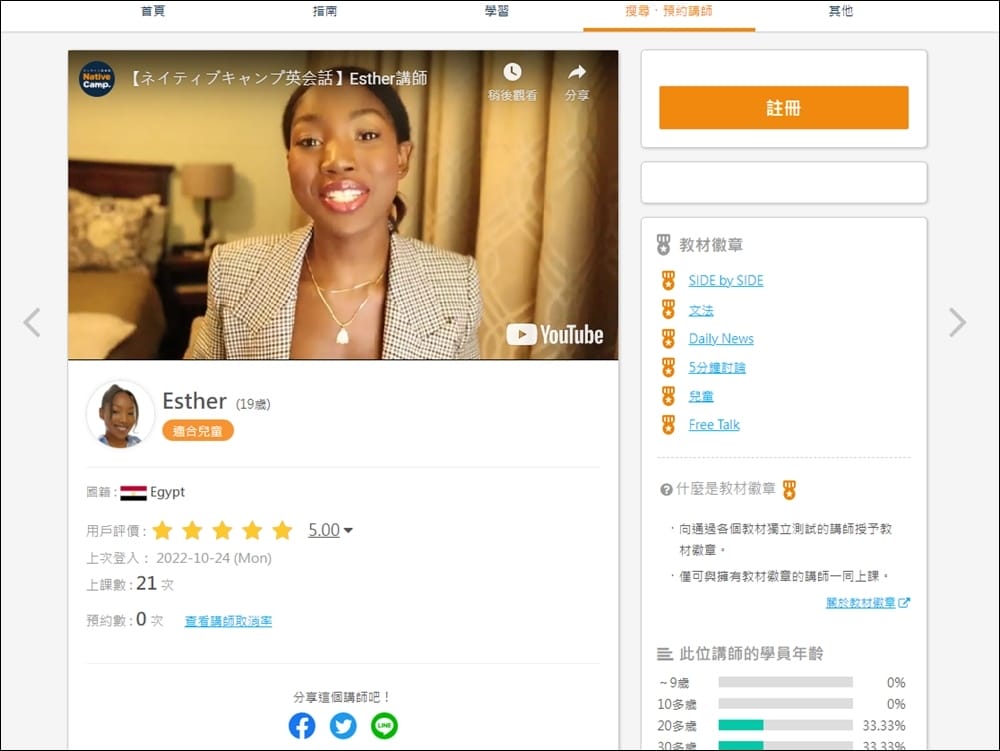
Task: Share teacher profile via the Facebook icon
Action: click(x=302, y=726)
